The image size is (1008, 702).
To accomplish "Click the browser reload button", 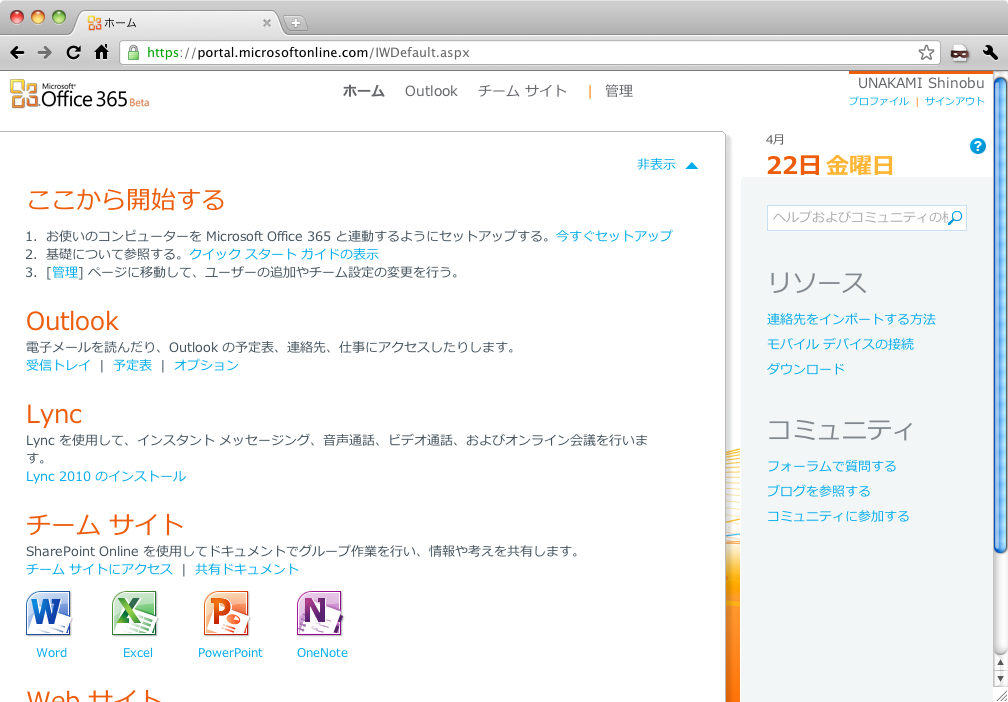I will tap(73, 52).
